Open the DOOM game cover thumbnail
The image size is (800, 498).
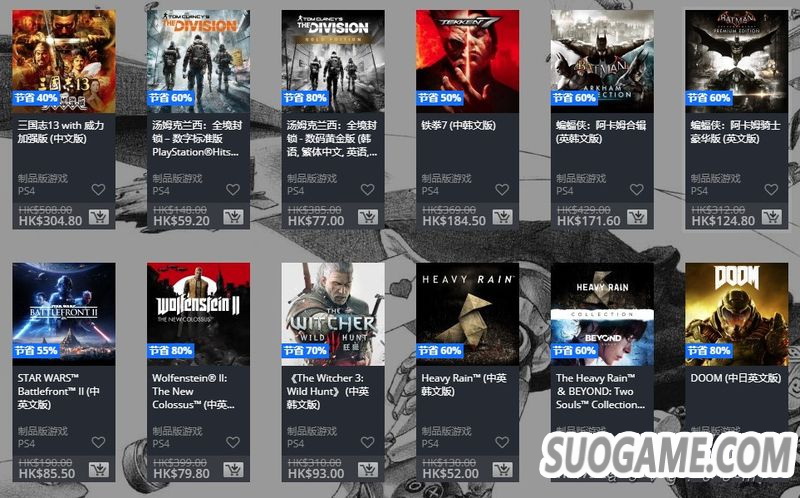click(x=737, y=314)
